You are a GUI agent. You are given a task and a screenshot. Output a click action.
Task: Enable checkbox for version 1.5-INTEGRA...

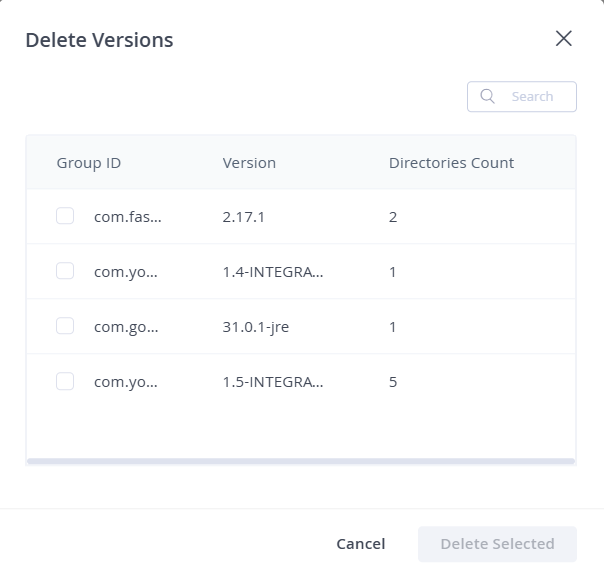point(65,381)
